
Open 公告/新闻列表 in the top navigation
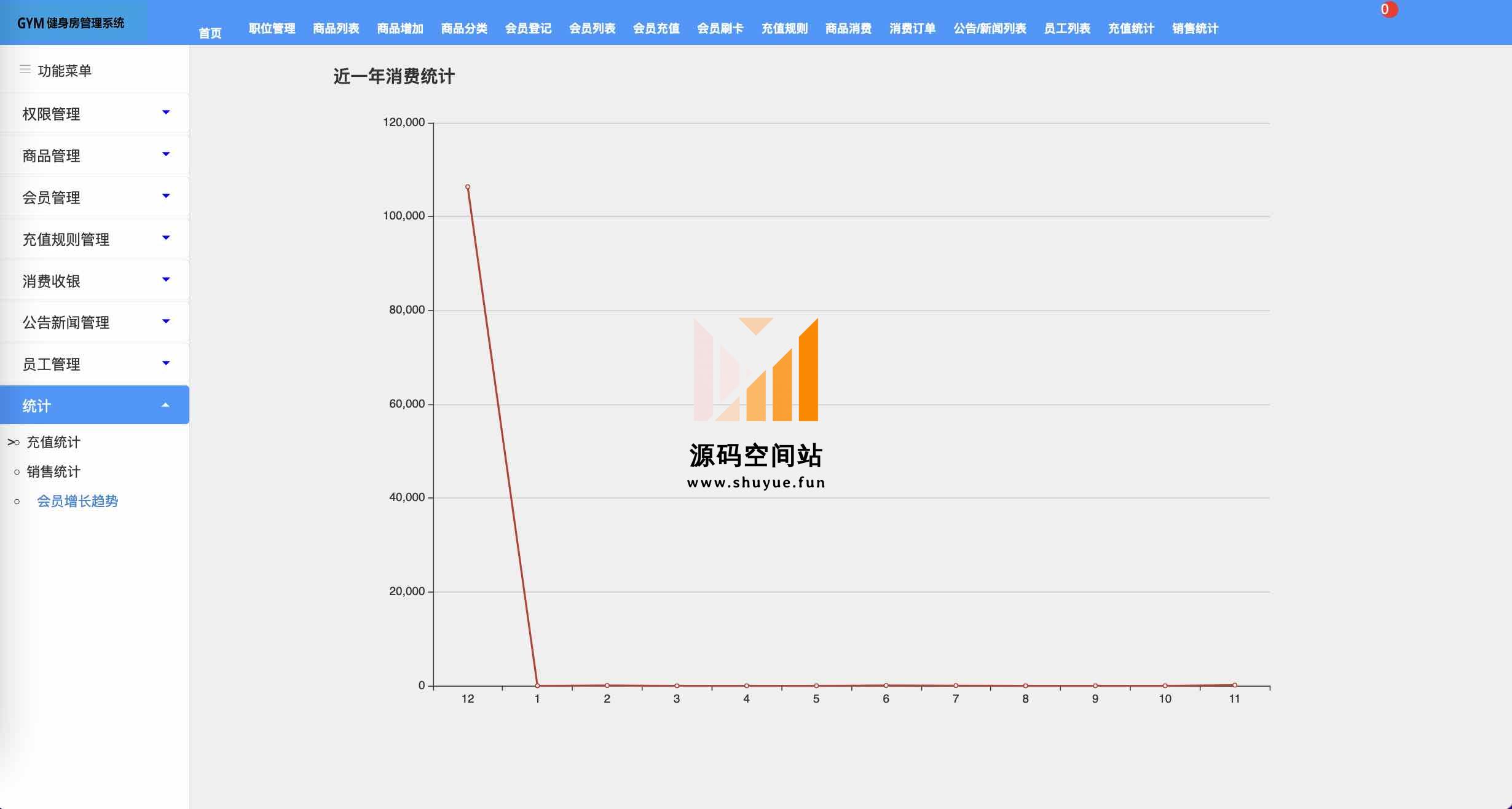[990, 28]
